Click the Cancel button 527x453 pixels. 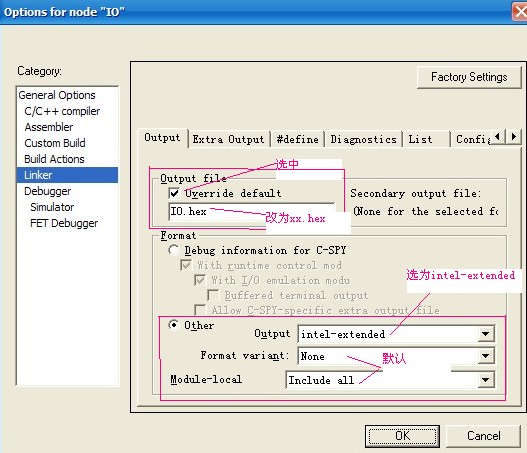484,436
